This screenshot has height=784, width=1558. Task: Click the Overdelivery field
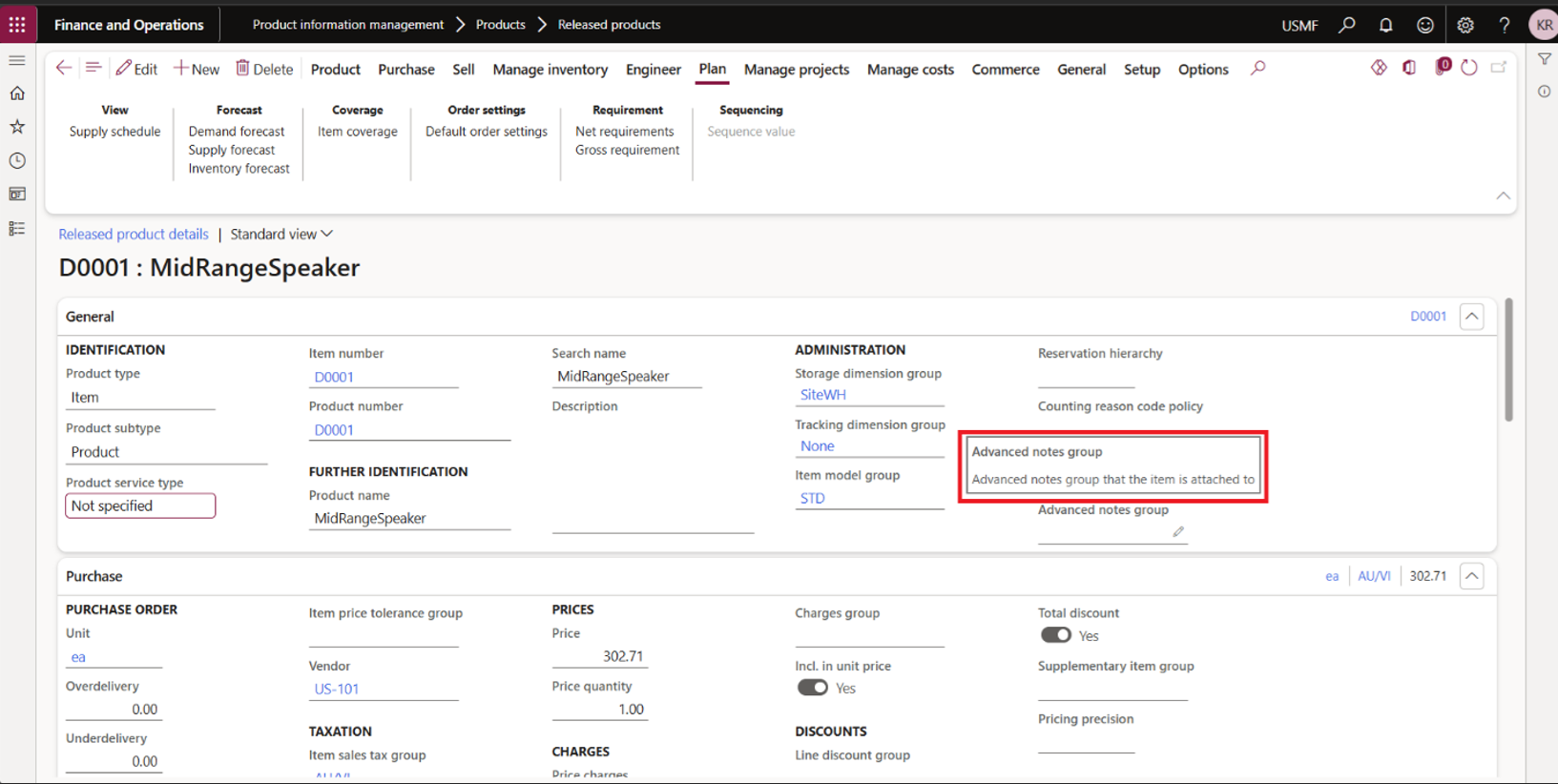click(114, 710)
